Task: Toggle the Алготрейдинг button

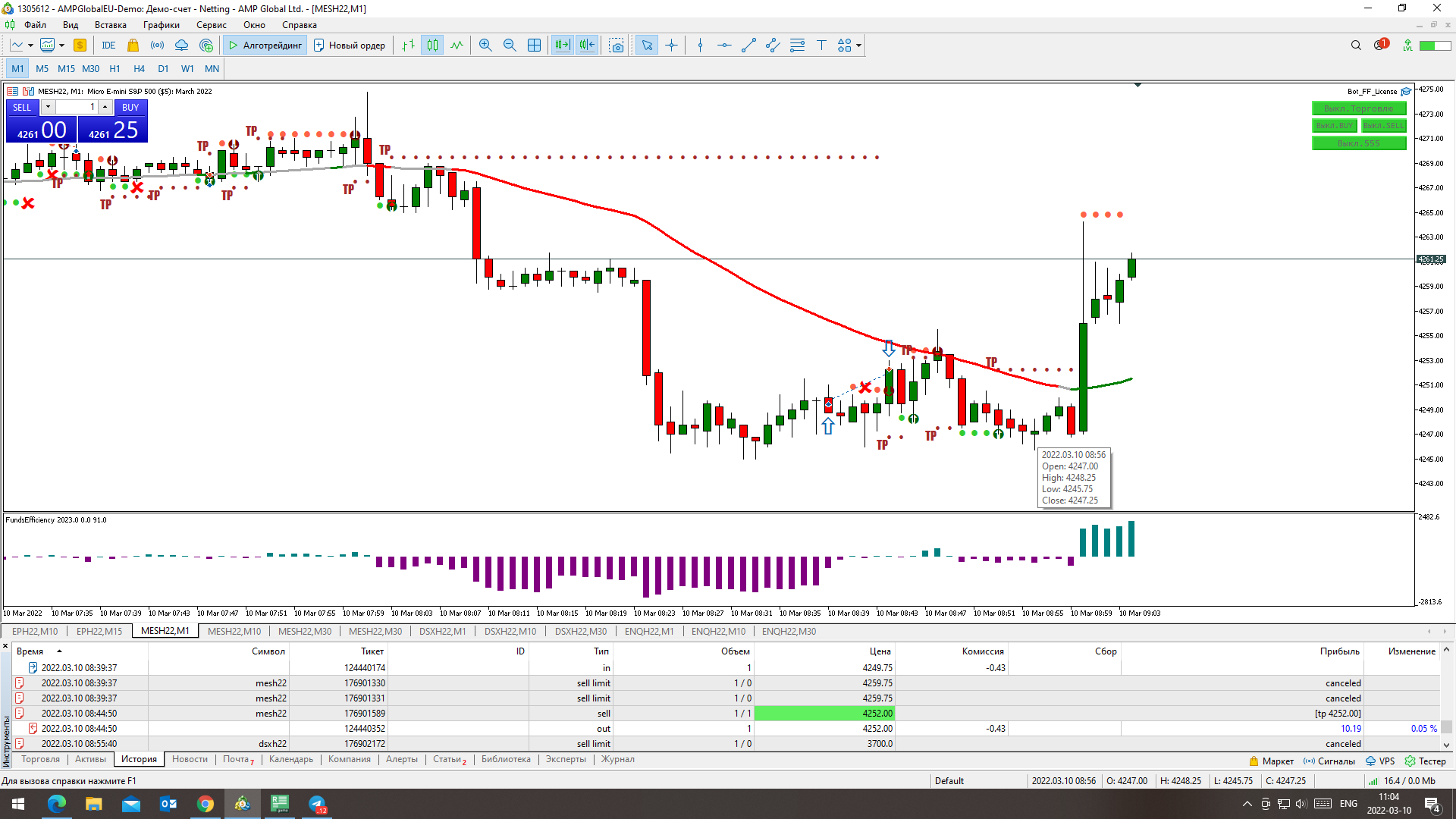Action: 265,45
